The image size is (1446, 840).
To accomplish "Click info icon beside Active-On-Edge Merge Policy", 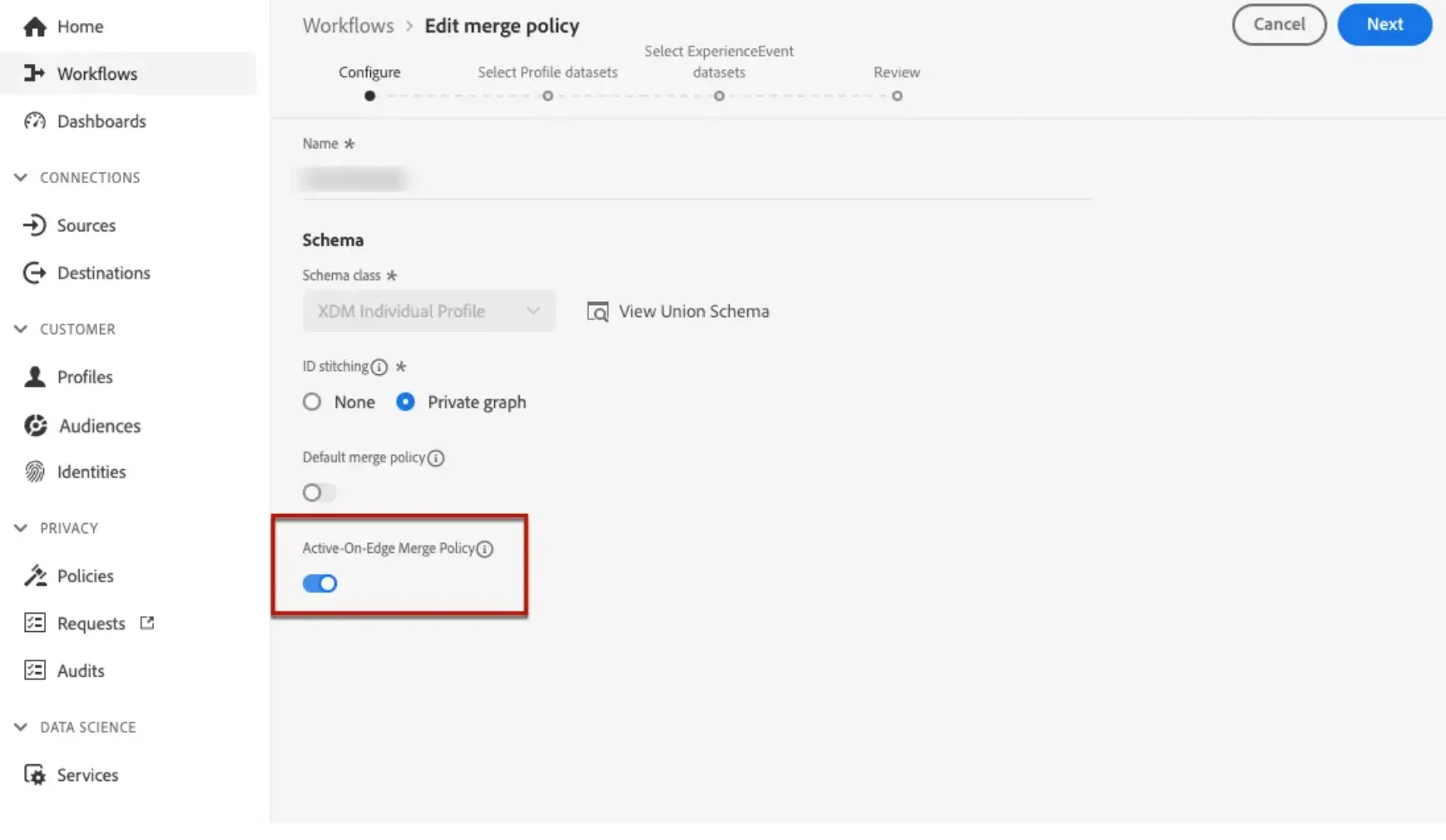I will 485,549.
